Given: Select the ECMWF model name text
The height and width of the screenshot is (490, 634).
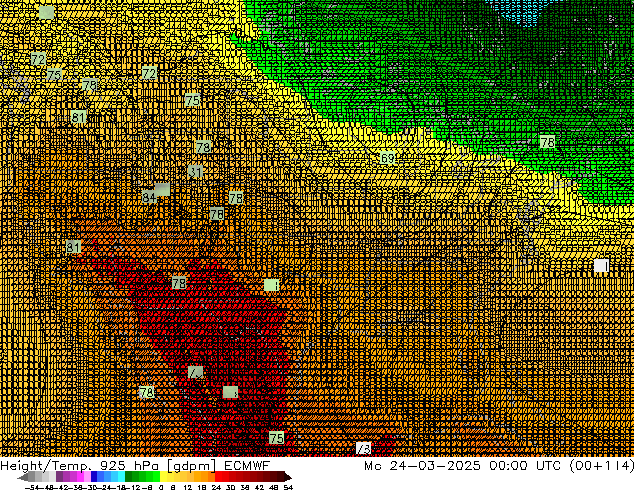Looking at the screenshot, I should pos(247,466).
